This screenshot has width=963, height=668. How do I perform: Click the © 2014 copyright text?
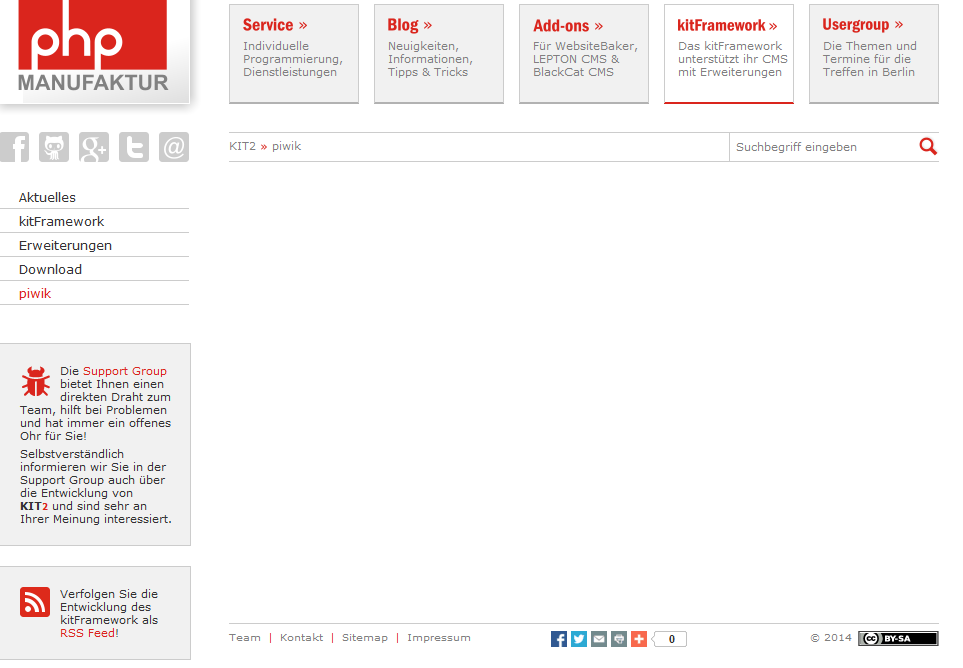(x=831, y=638)
